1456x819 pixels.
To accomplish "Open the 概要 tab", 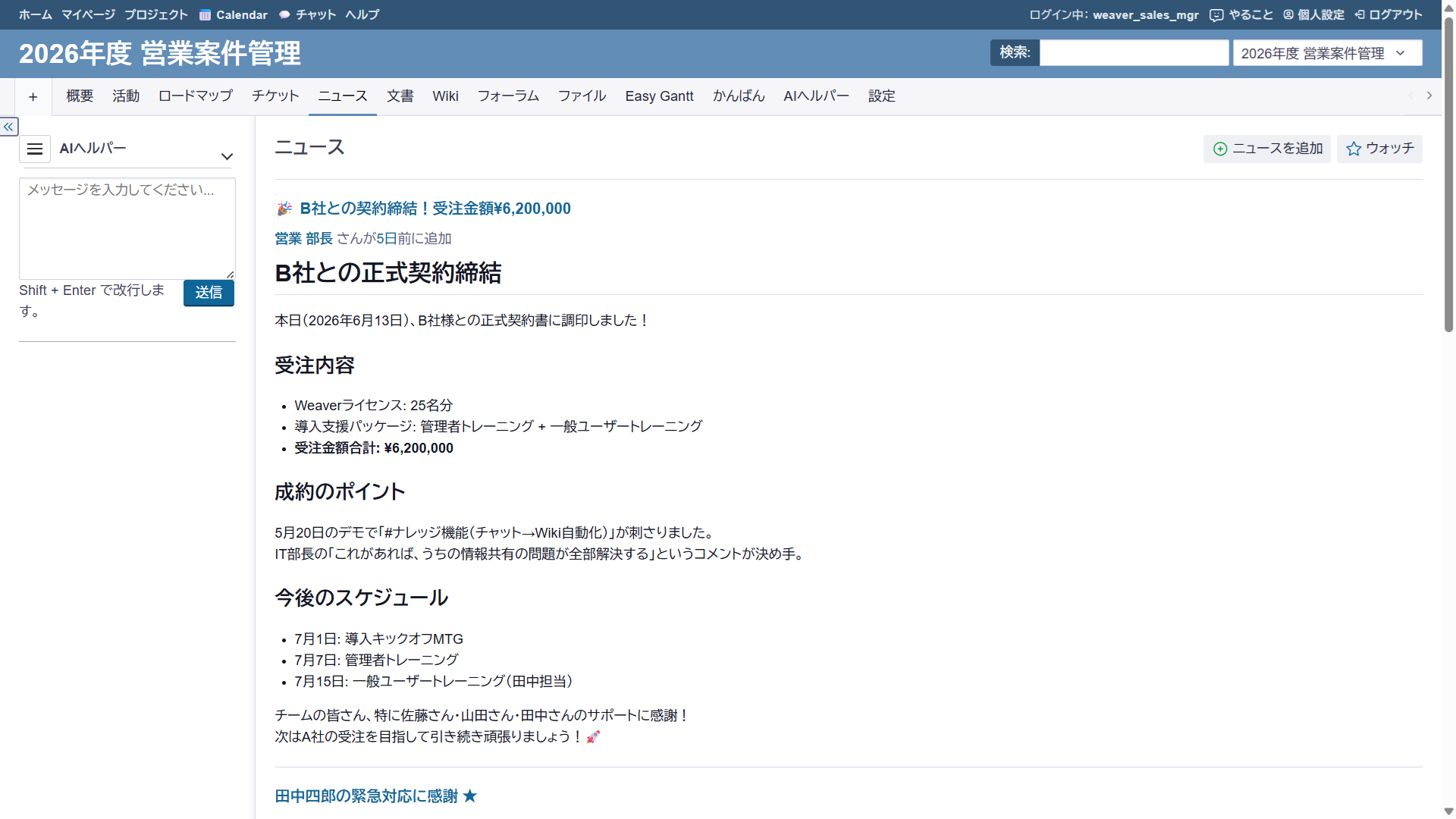I will pyautogui.click(x=80, y=96).
